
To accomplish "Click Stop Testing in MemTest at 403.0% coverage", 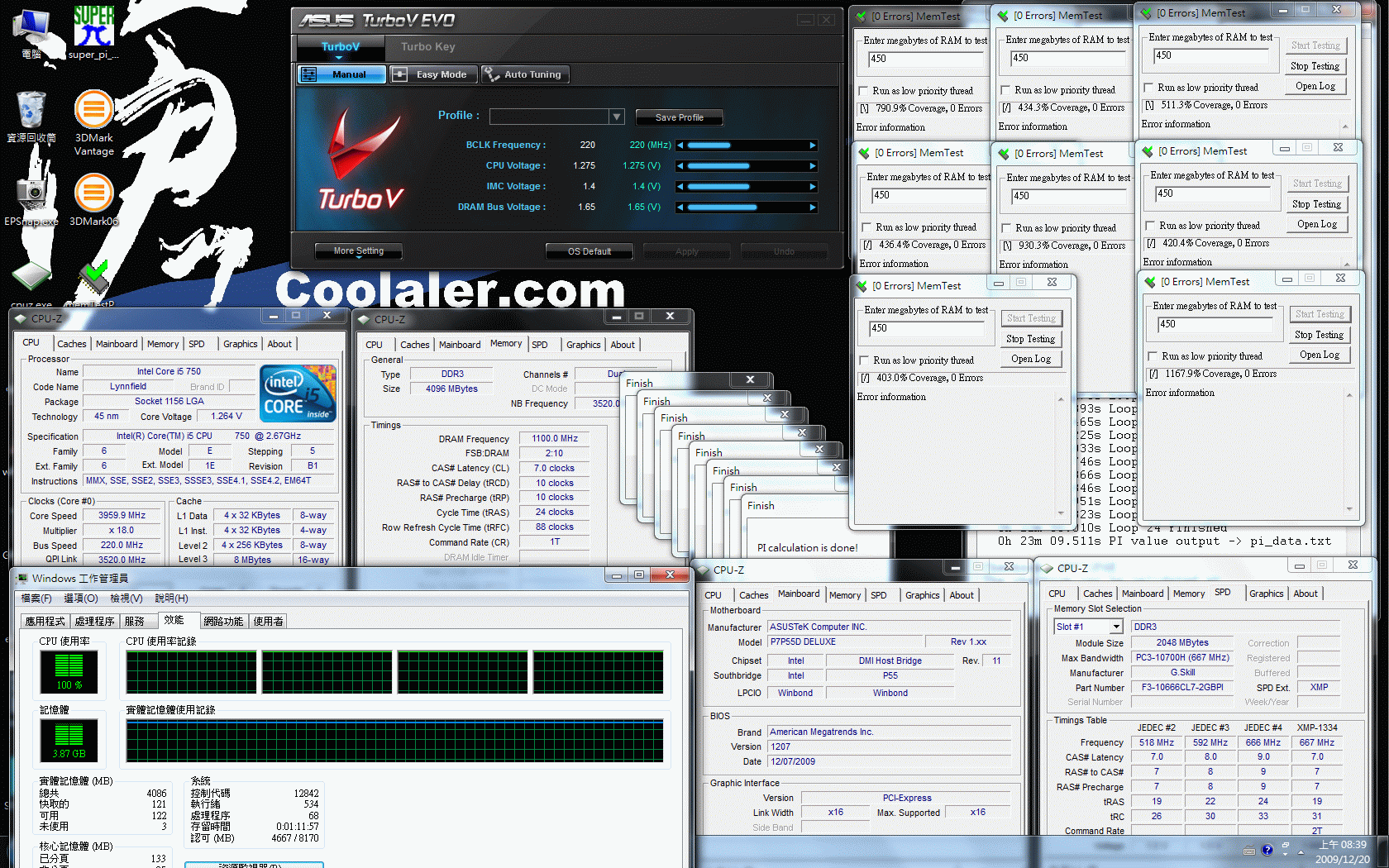I will pyautogui.click(x=1030, y=339).
